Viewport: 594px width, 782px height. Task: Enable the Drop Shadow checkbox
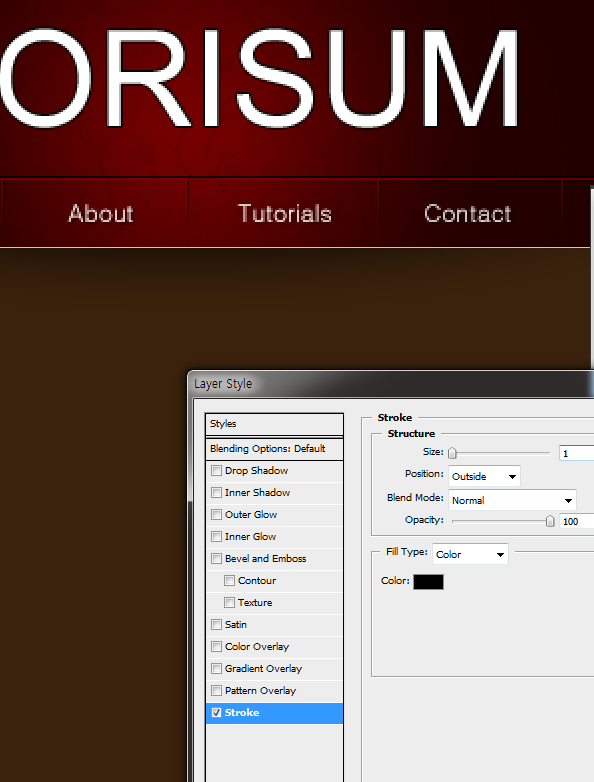tap(216, 470)
